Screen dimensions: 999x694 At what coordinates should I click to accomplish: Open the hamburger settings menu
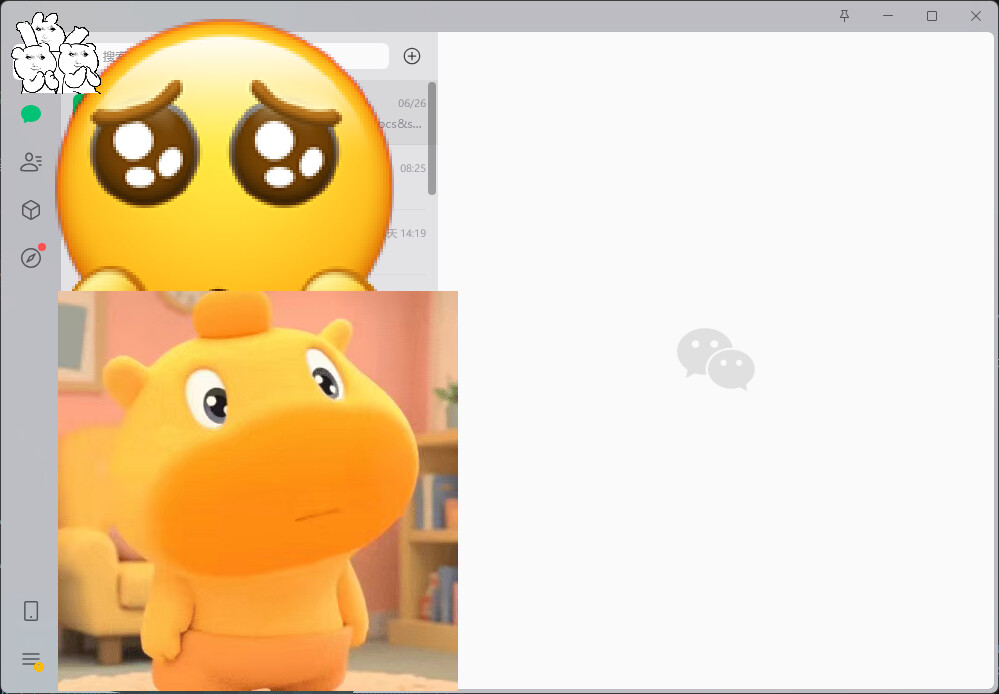pos(31,659)
